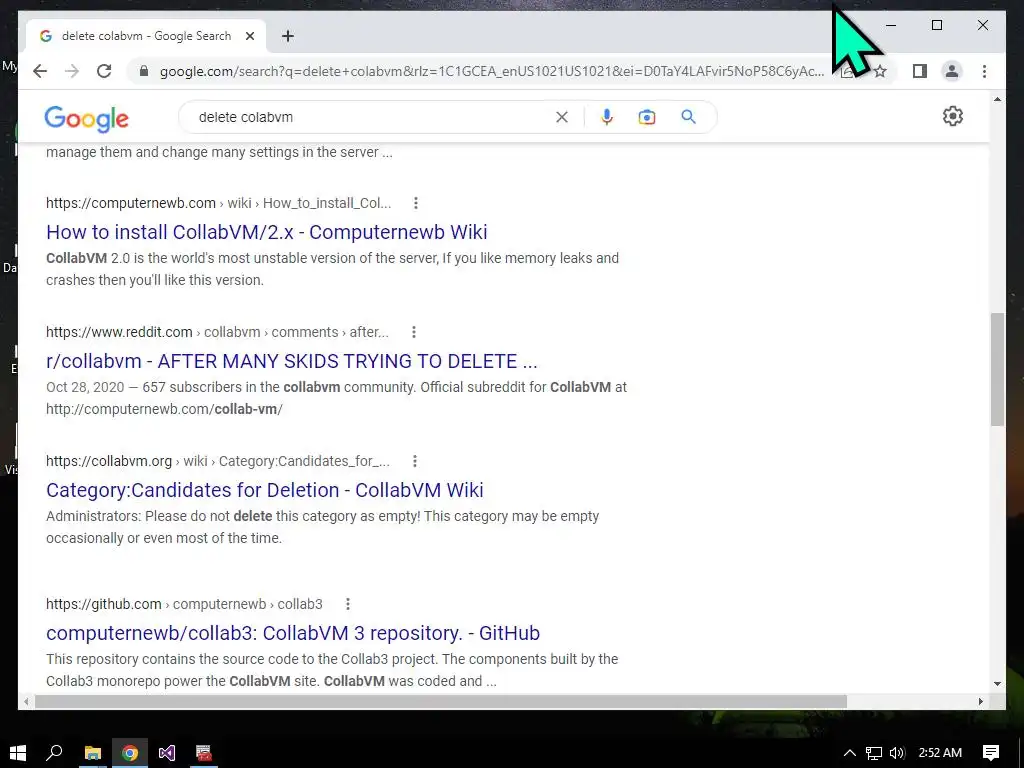Open 'Category:Candidates for Deletion' result
Screen dimensions: 1024x768
click(264, 490)
